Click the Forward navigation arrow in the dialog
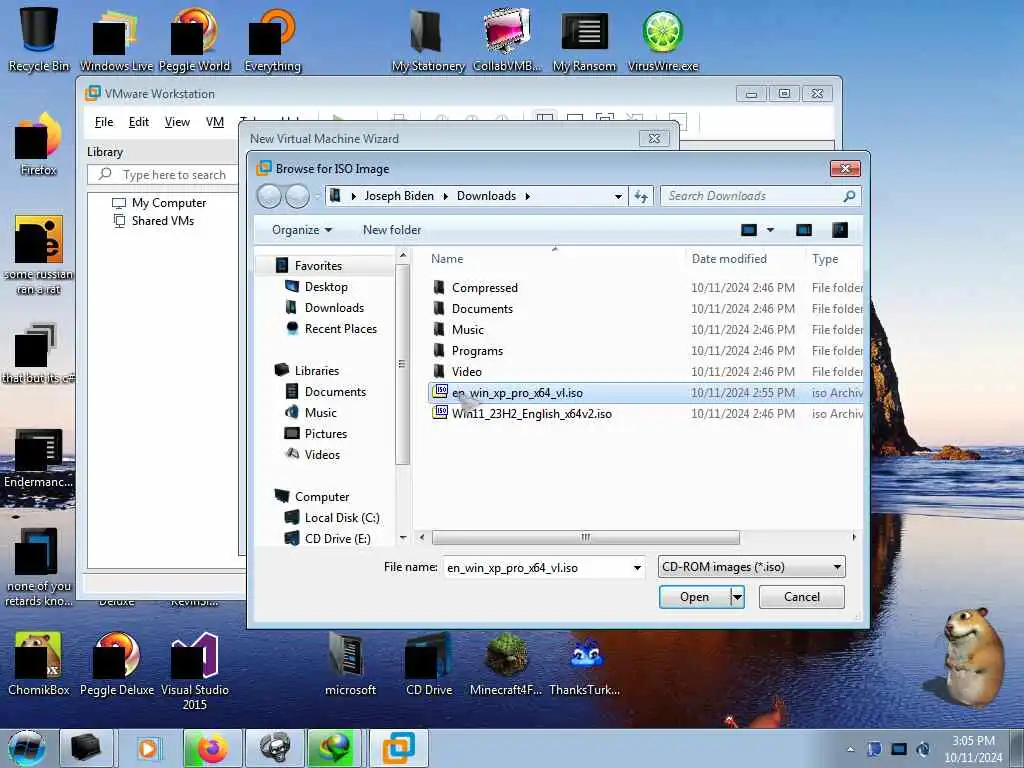 pos(297,196)
